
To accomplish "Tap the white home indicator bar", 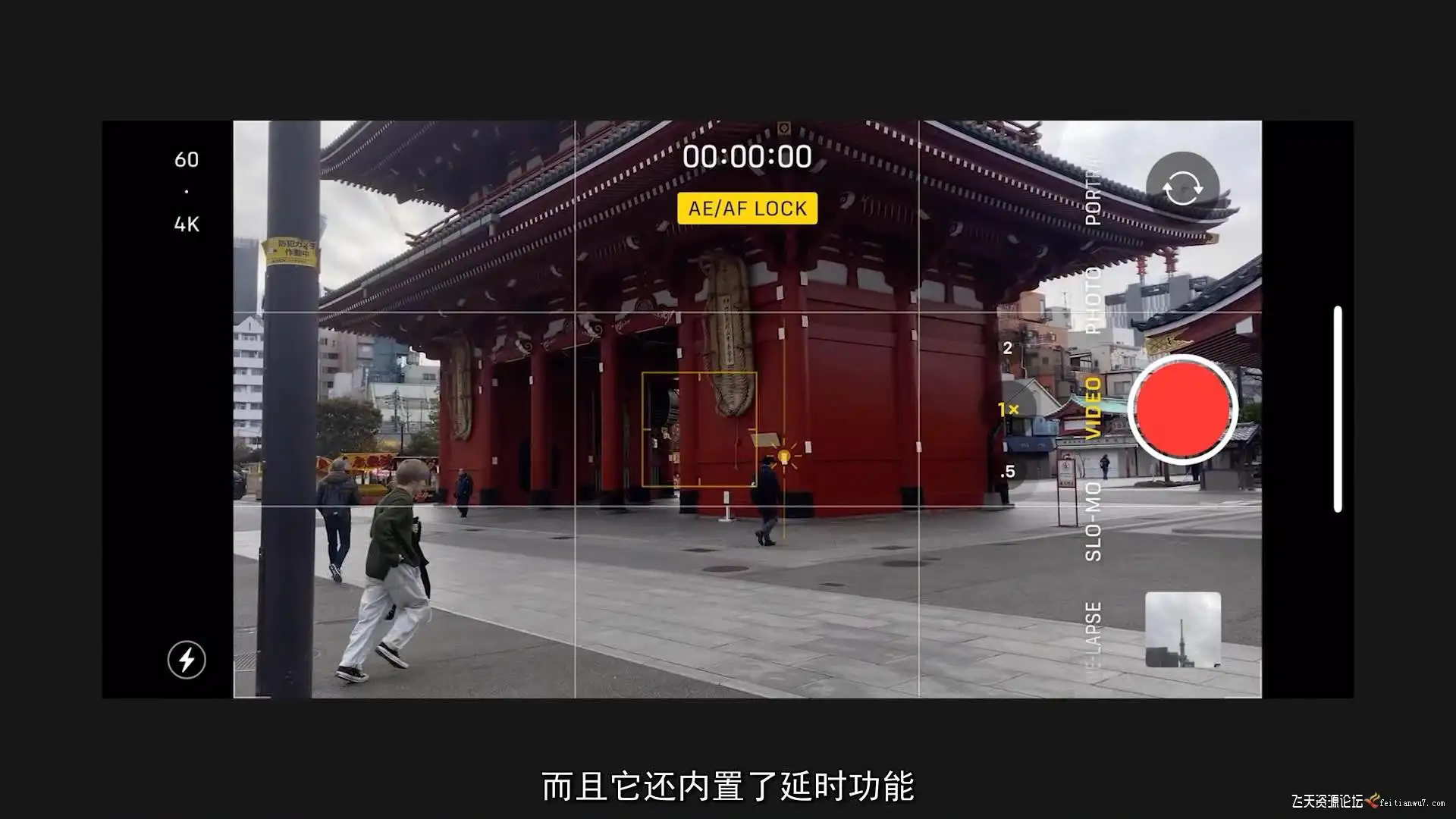I will (x=1338, y=409).
